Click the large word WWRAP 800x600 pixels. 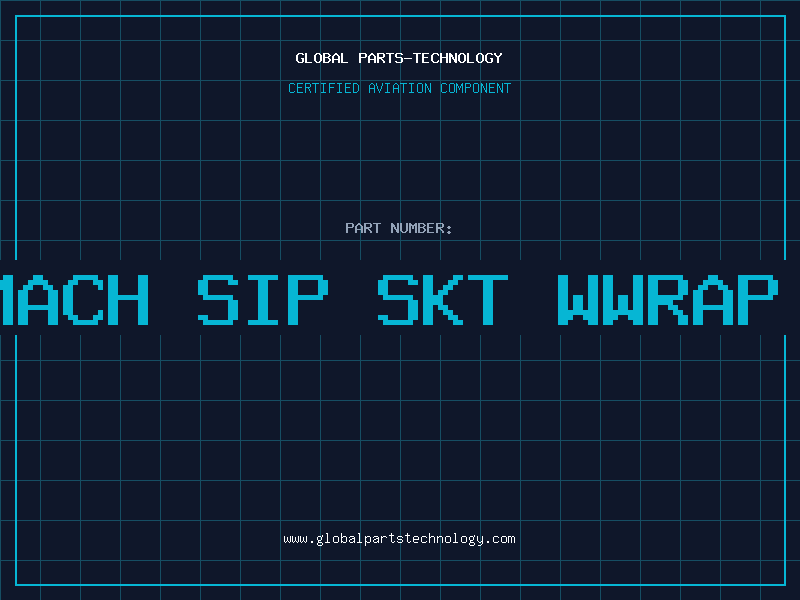click(667, 299)
